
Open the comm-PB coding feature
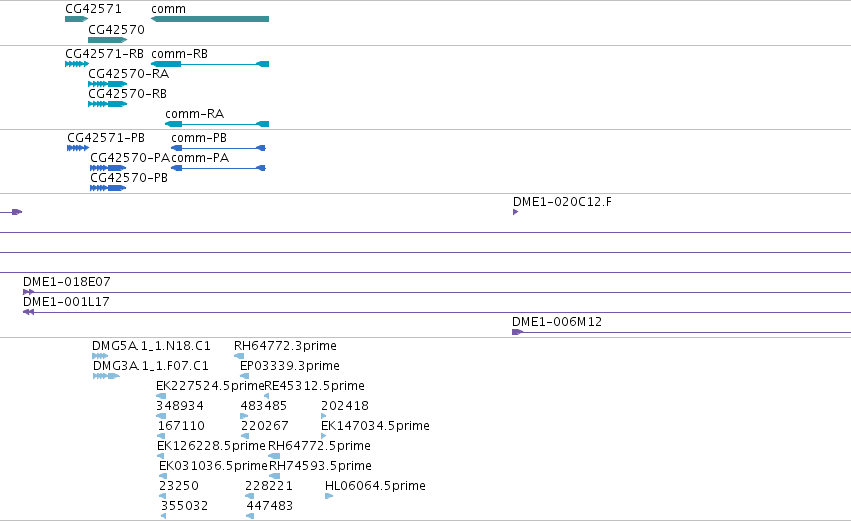(x=218, y=148)
